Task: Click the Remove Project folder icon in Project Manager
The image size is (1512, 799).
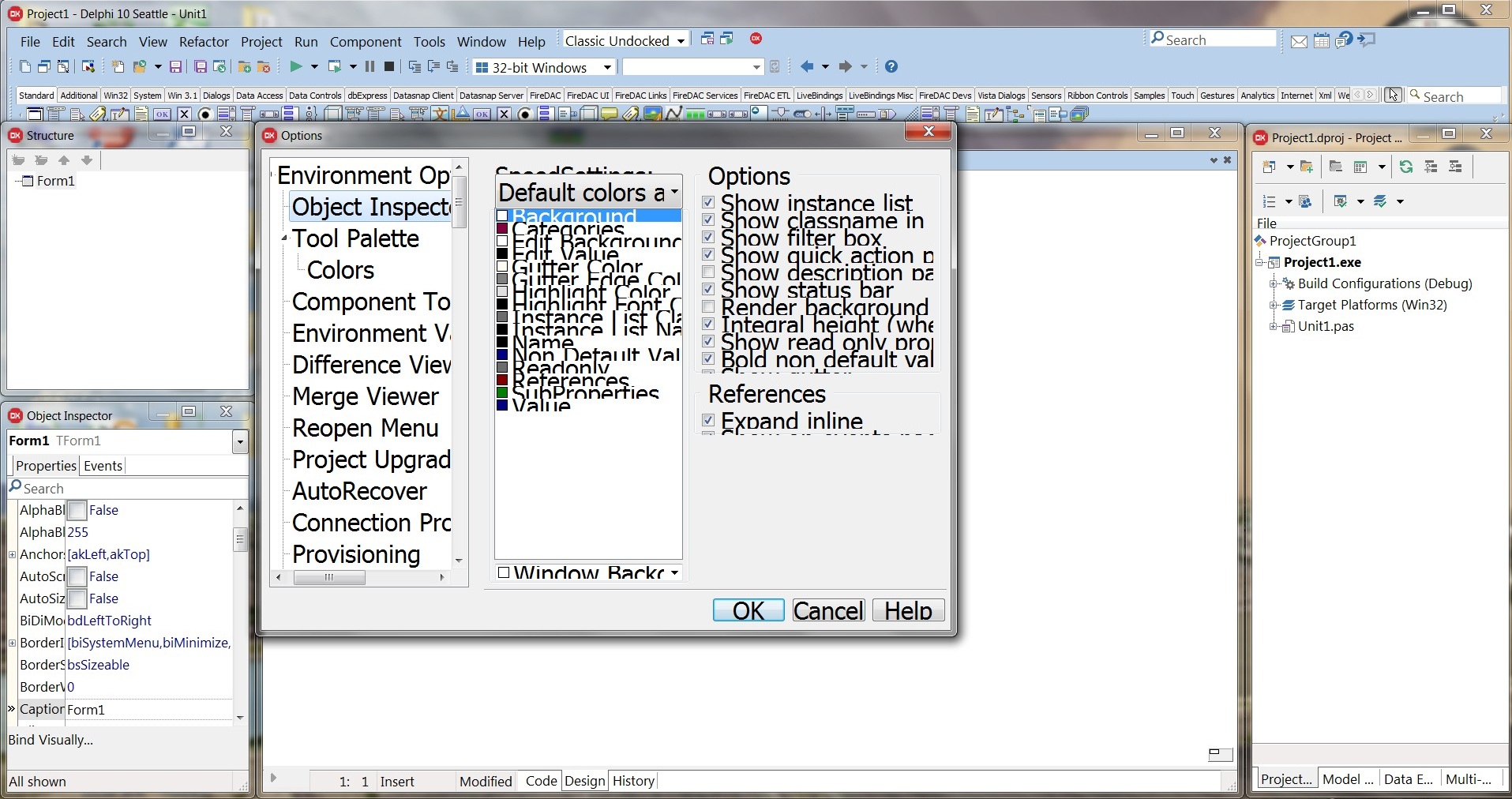Action: tap(1336, 167)
